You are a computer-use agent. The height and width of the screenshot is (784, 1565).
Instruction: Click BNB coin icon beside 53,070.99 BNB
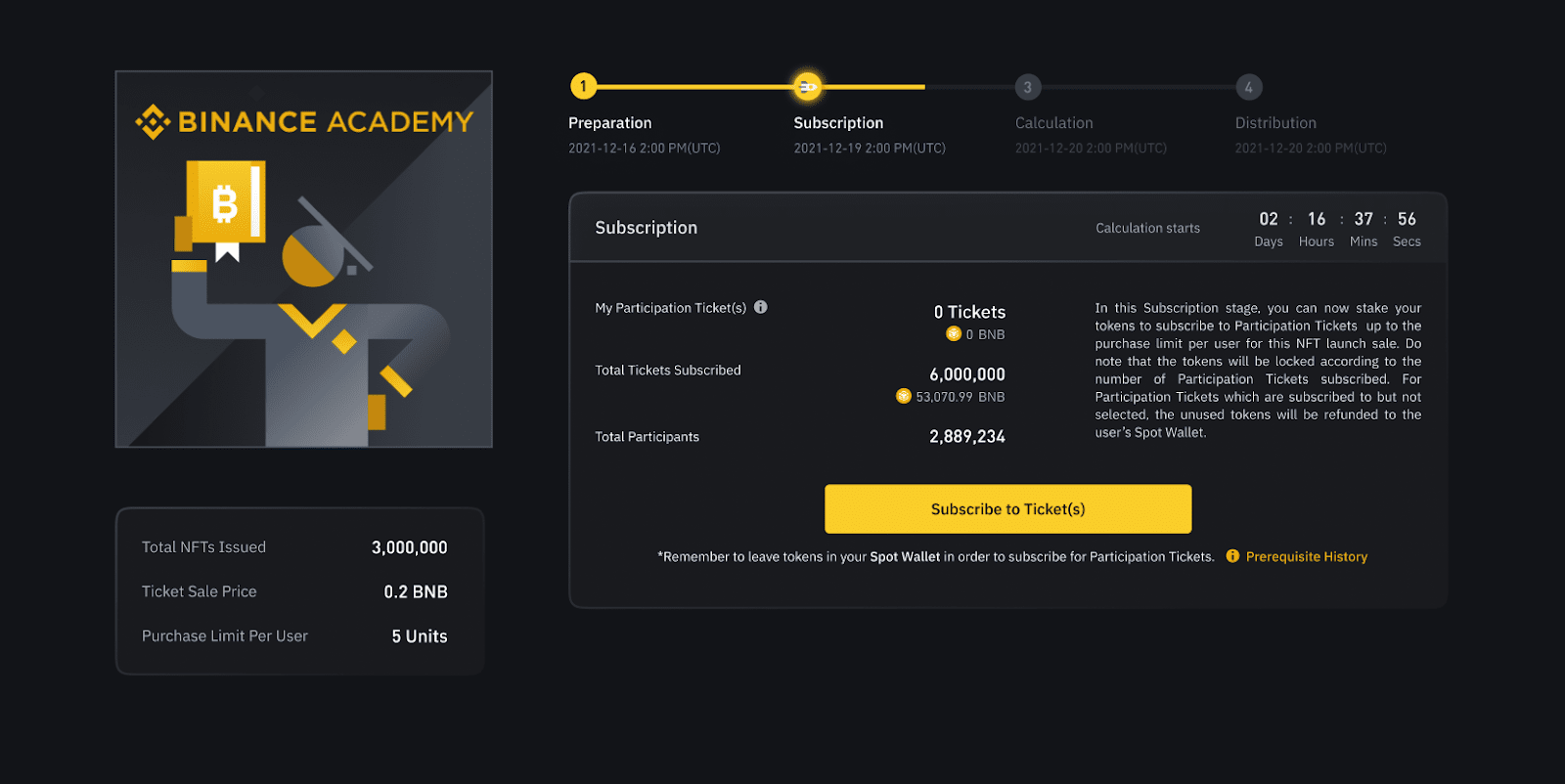(904, 396)
